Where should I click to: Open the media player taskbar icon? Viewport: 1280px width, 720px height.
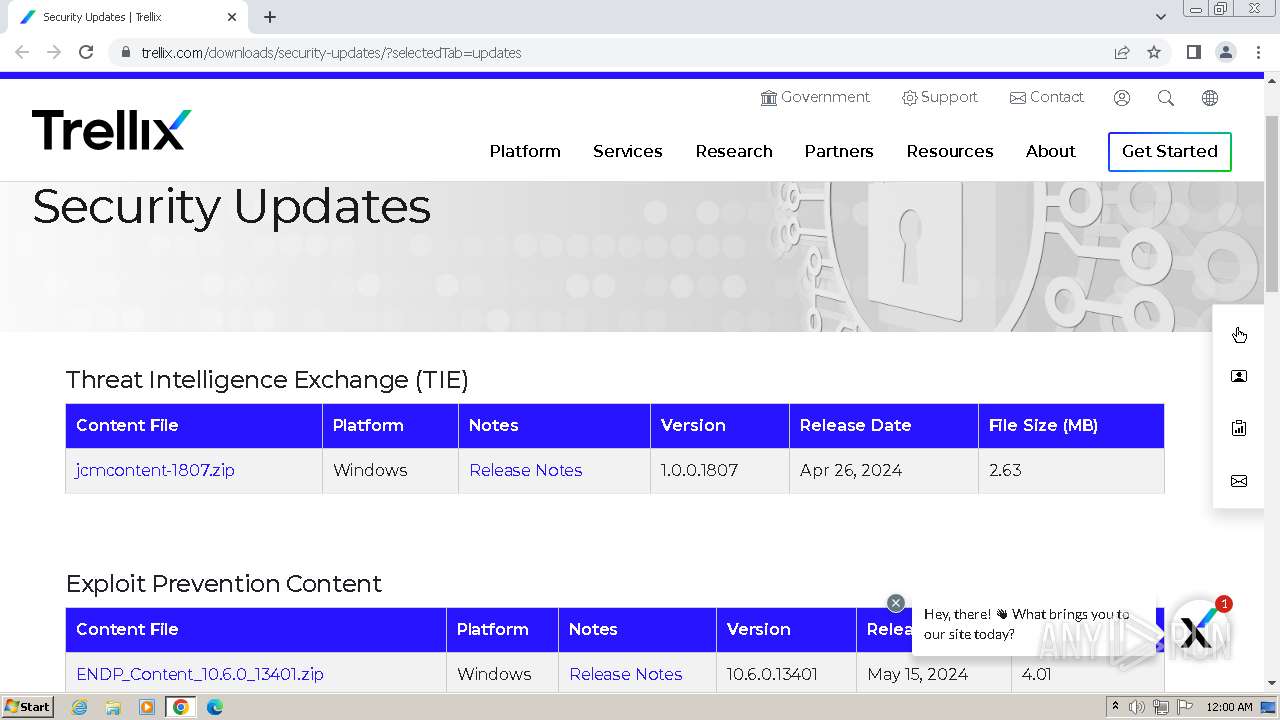point(147,707)
